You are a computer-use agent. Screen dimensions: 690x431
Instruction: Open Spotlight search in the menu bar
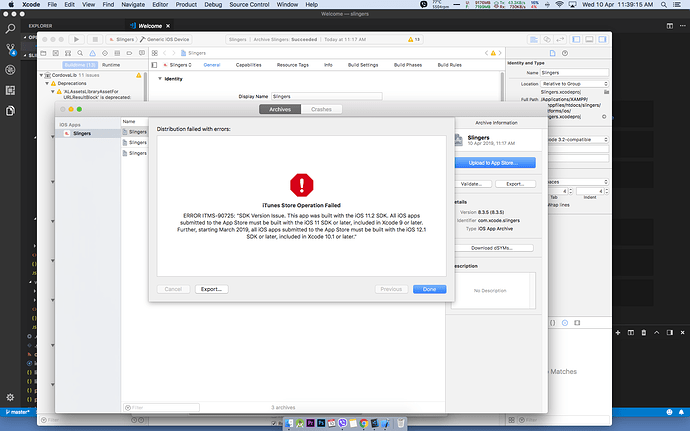[663, 4]
